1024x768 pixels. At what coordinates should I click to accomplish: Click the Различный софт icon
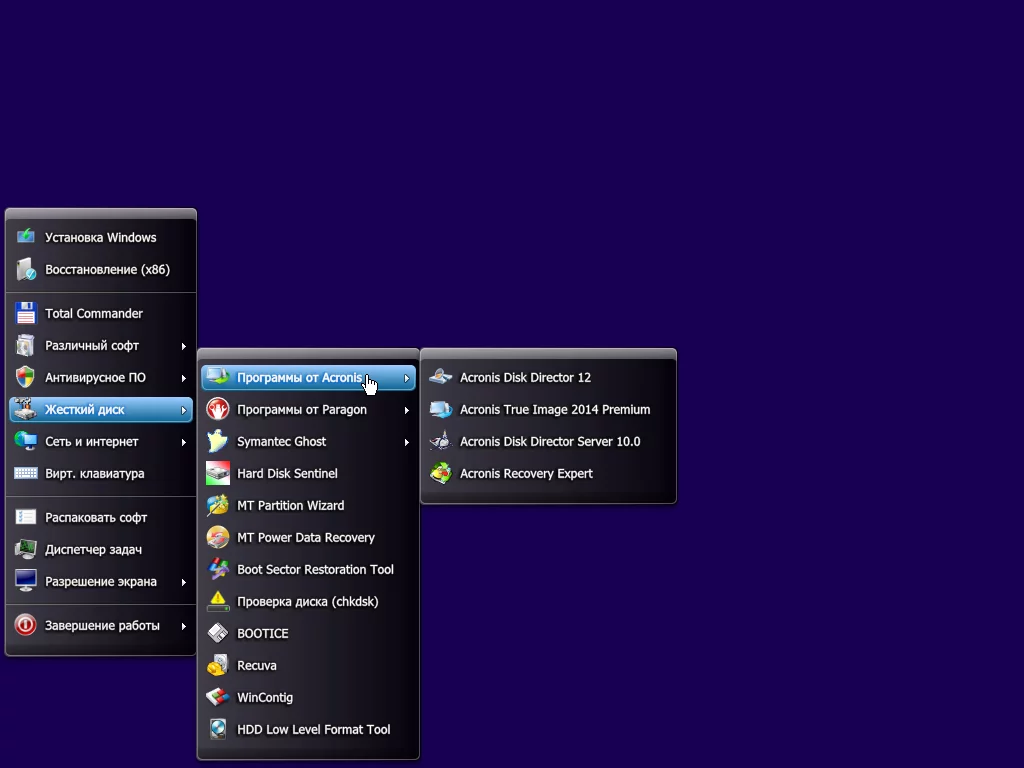click(25, 345)
